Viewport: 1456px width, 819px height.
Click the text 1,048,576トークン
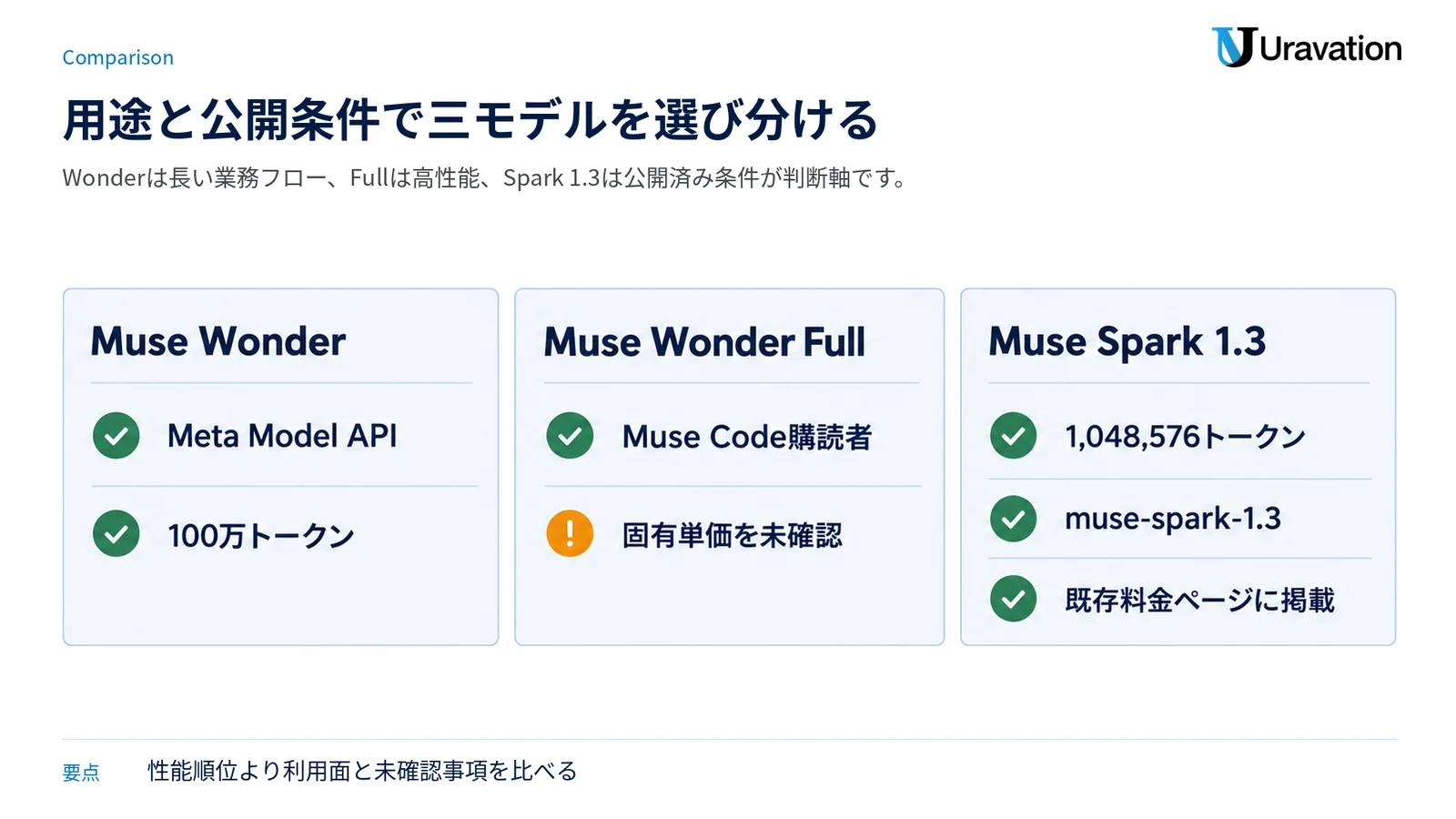coord(1186,437)
